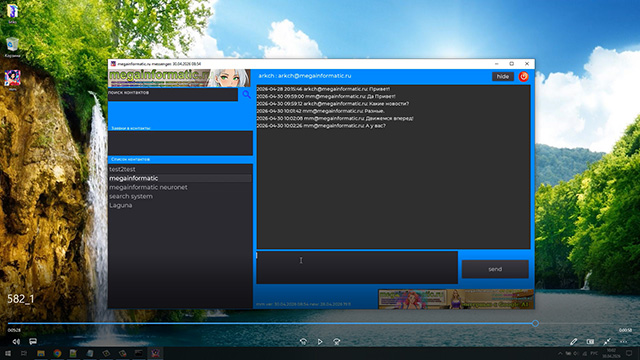The image size is (640, 360).
Task: Open the notification center in the tray
Action: (629, 353)
